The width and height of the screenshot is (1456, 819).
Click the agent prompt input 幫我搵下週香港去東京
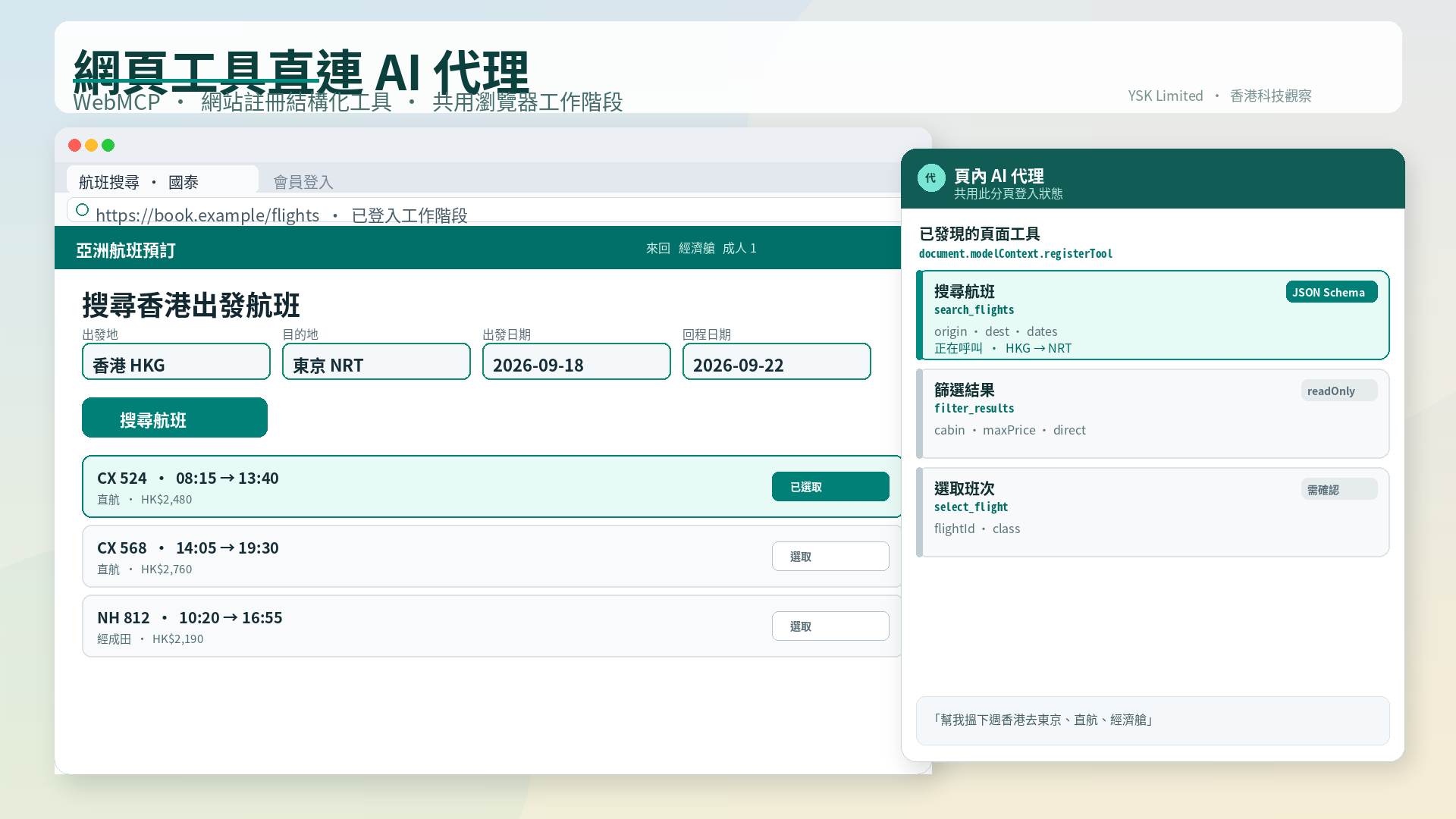click(1153, 720)
